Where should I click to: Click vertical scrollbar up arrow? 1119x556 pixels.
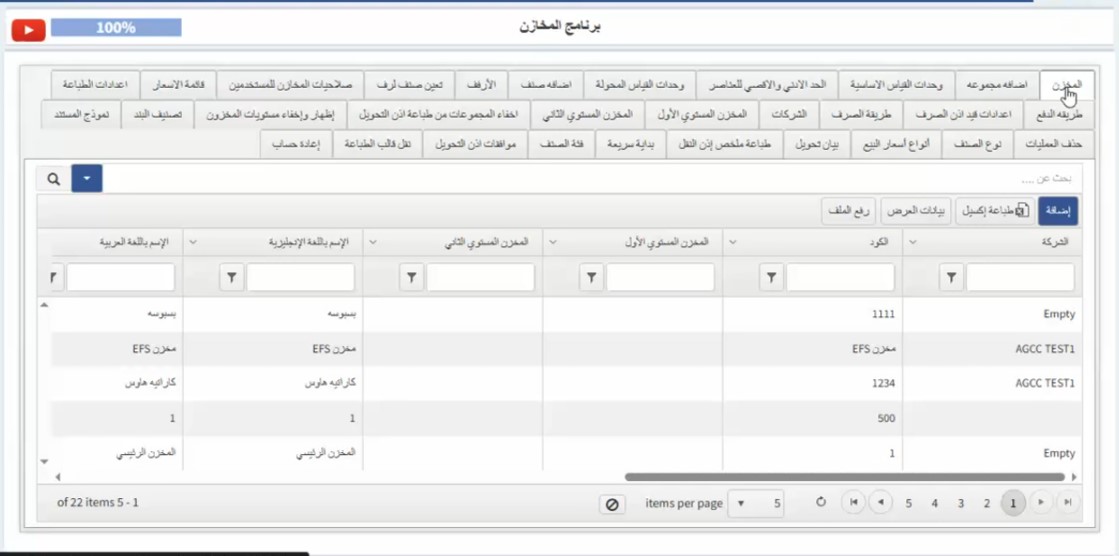(x=44, y=305)
